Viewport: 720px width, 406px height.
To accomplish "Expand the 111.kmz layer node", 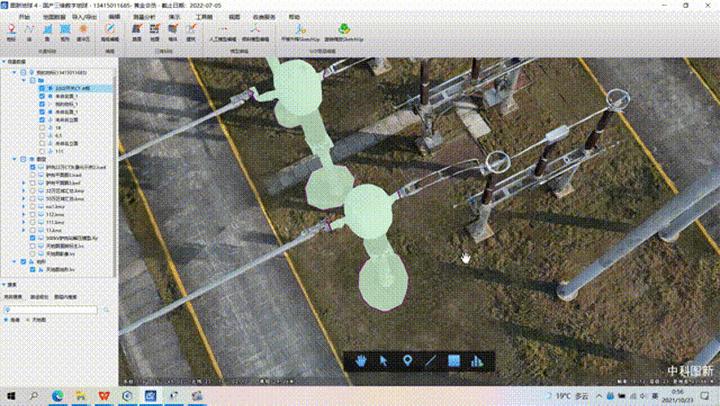I will click(24, 222).
